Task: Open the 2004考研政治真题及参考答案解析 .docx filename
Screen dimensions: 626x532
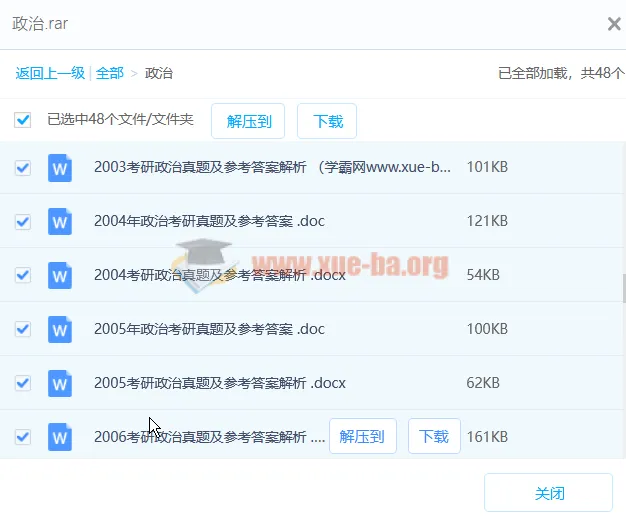Action: pyautogui.click(x=219, y=275)
